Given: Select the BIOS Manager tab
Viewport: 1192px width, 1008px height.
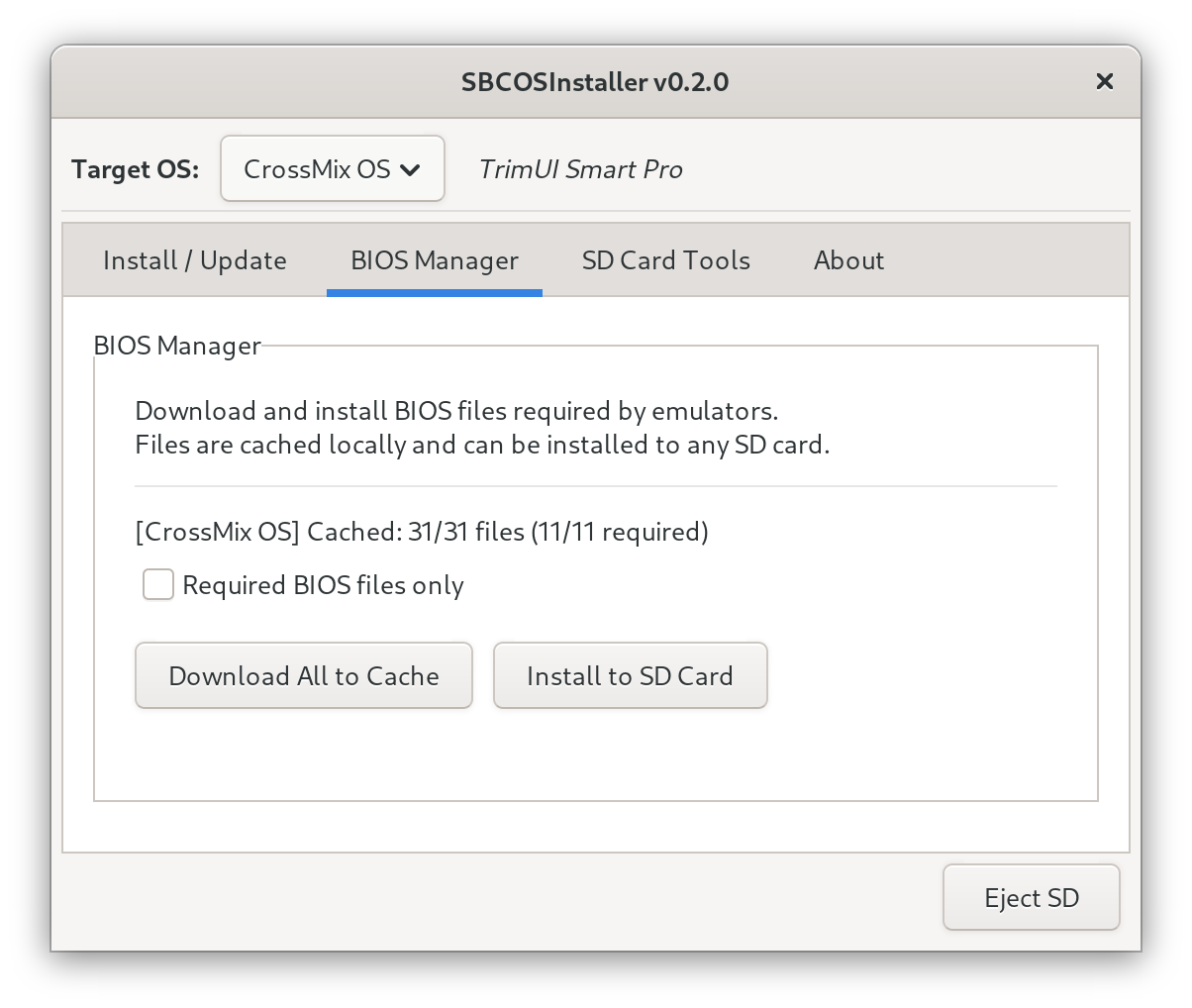Looking at the screenshot, I should point(434,260).
